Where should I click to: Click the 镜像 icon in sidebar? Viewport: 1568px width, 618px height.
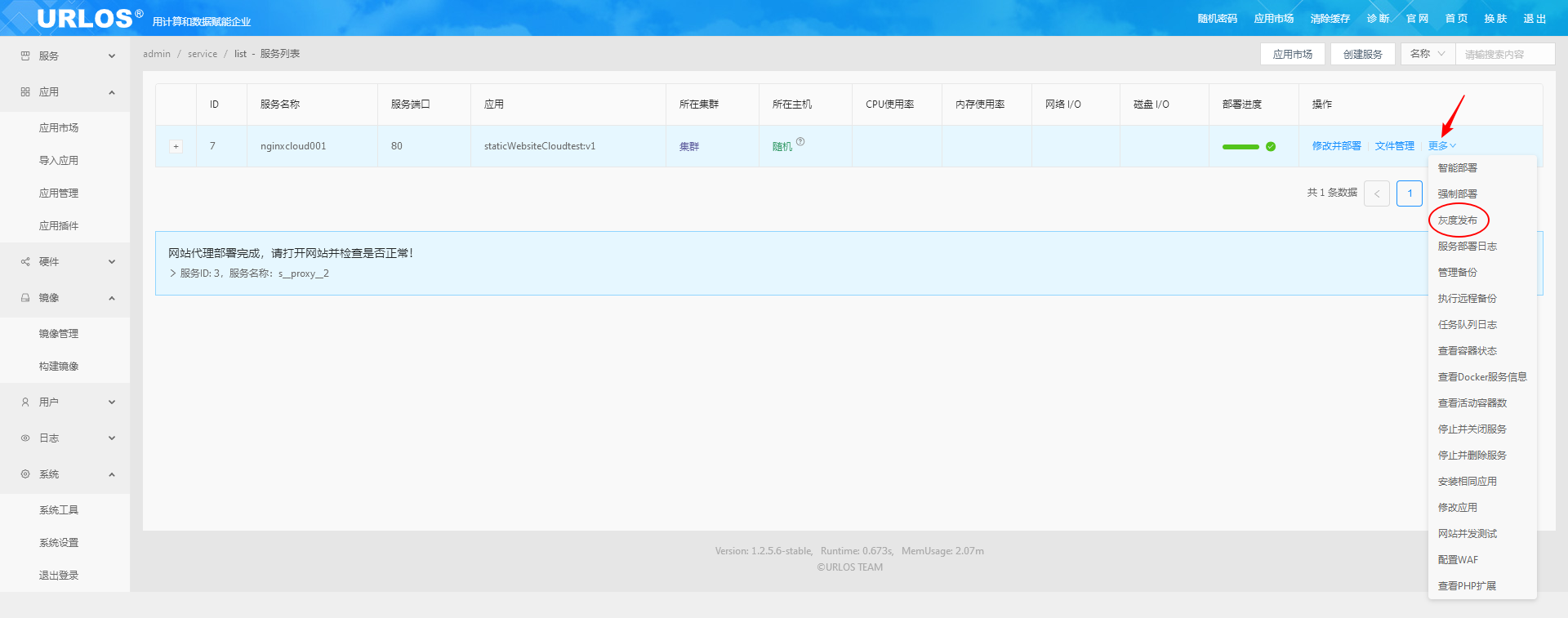pos(25,298)
